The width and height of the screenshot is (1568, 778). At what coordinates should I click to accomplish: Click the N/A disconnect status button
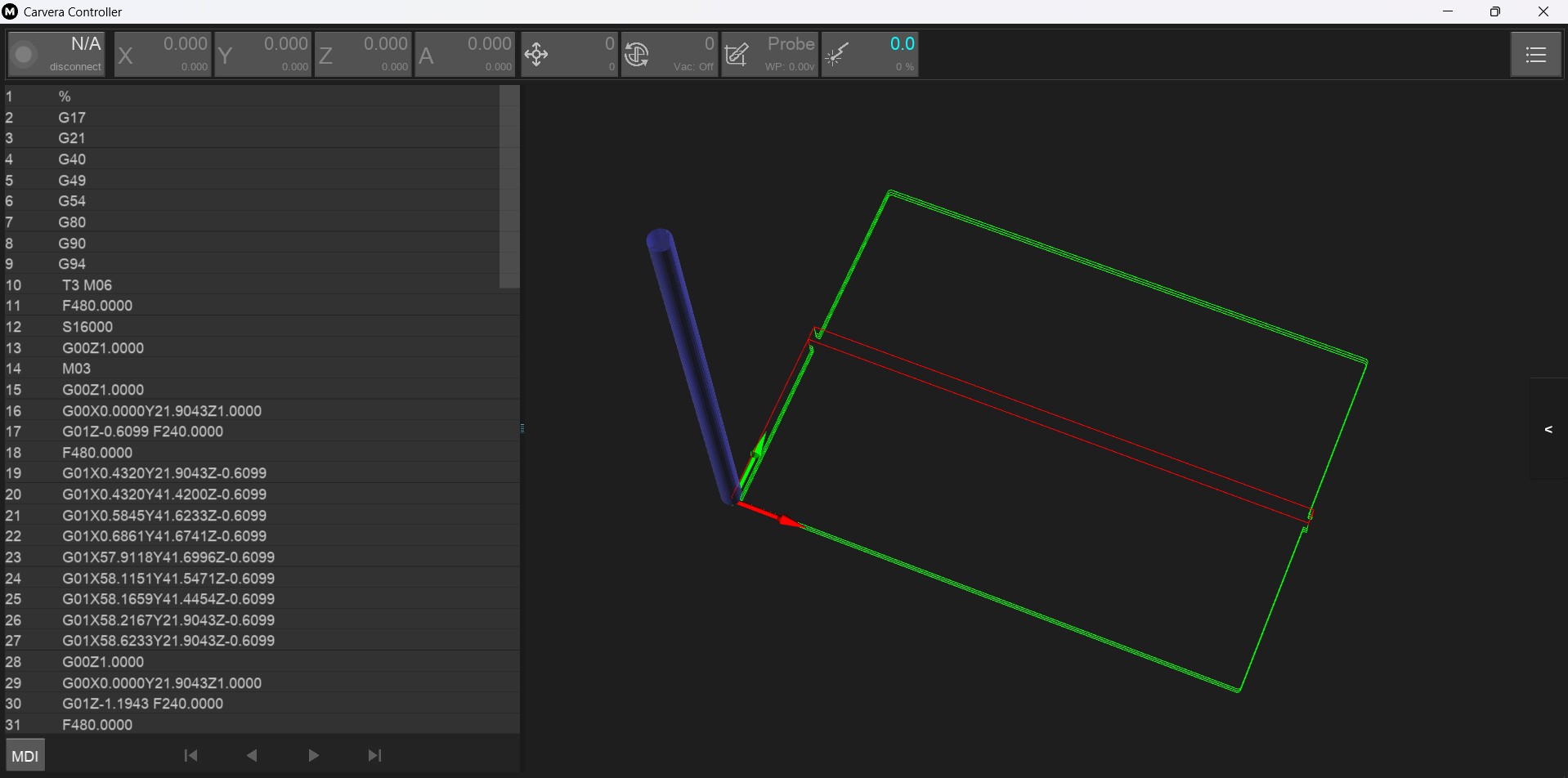[56, 55]
